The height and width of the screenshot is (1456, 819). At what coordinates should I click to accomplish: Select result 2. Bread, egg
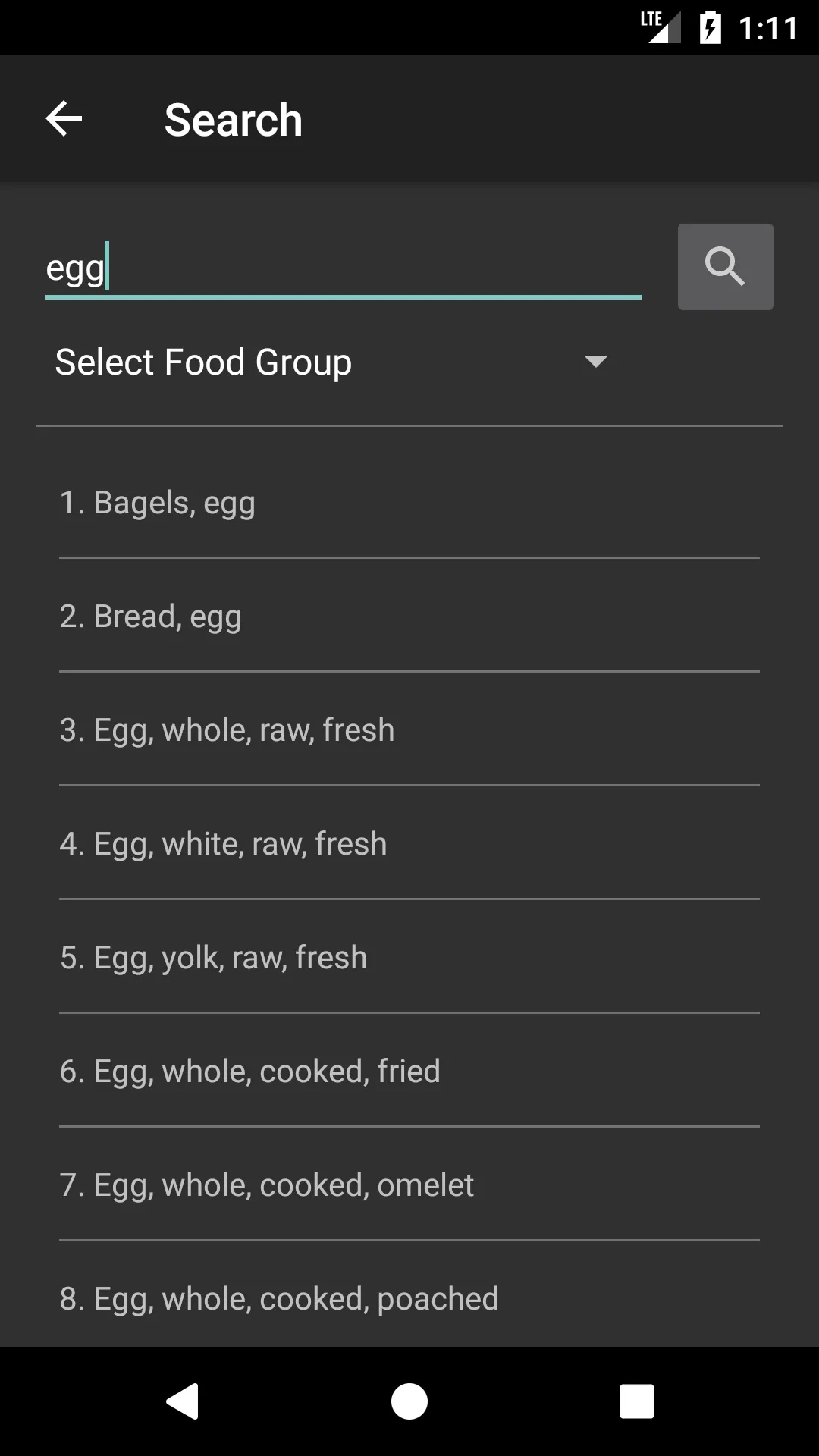[409, 616]
